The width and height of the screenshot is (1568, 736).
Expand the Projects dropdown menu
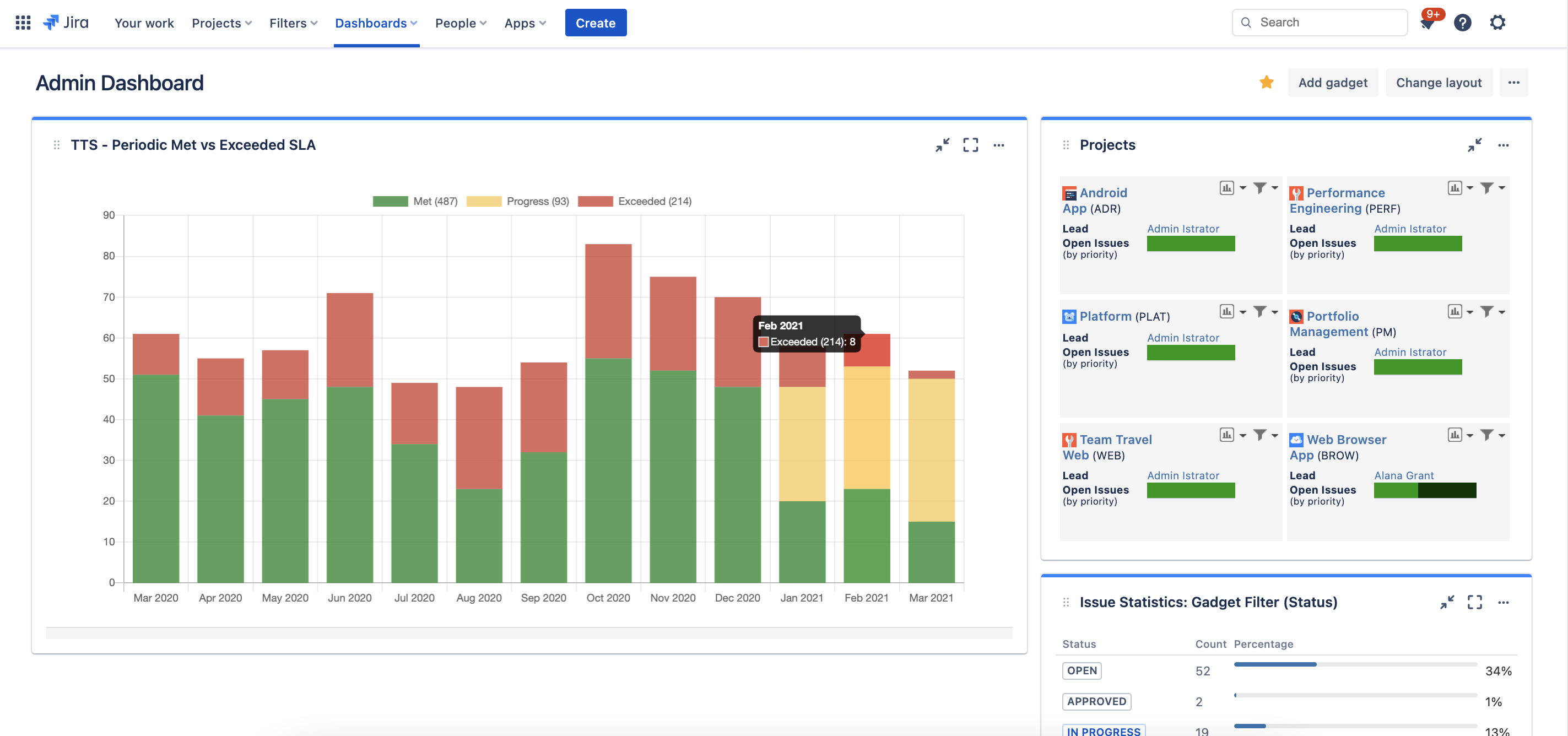(221, 23)
